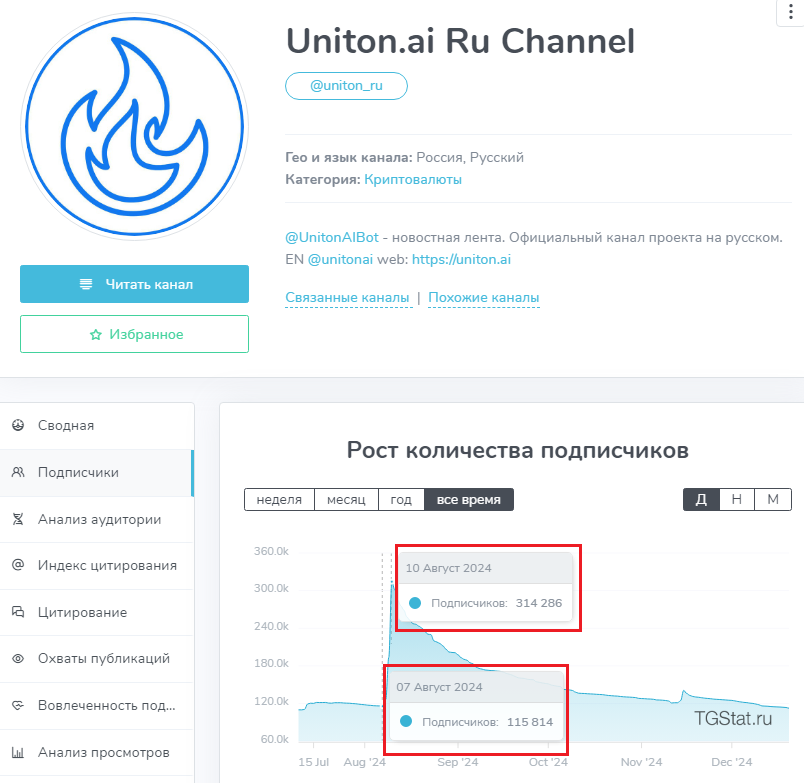Select the все время time range
Viewport: 804px width, 783px height.
(469, 499)
